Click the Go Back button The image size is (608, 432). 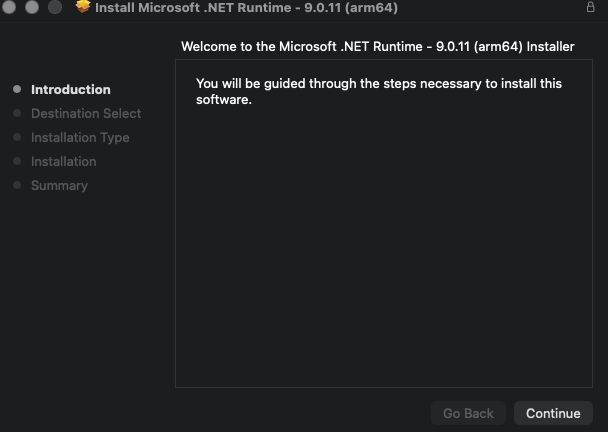coord(468,413)
